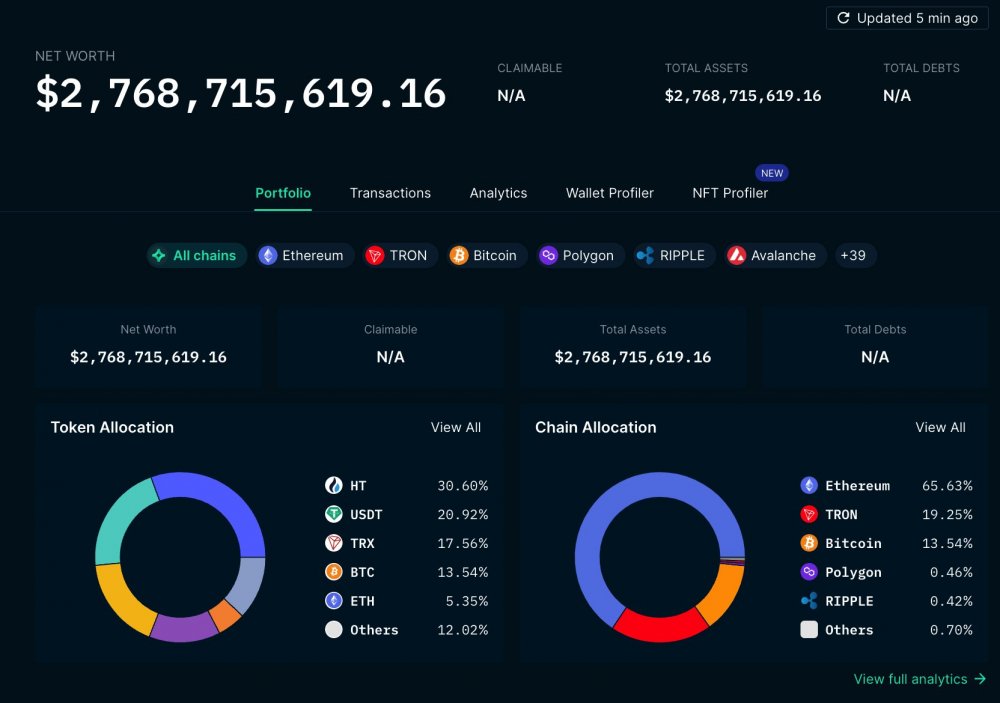Expand the +39 more chains list
Image resolution: width=1000 pixels, height=703 pixels.
pos(855,255)
